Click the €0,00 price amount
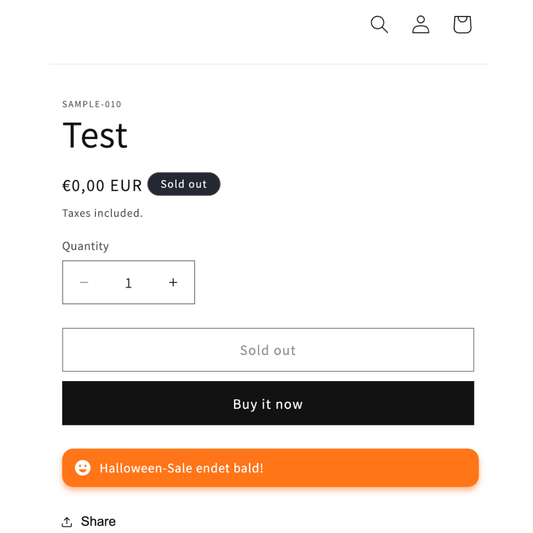533x533 pixels. point(83,186)
